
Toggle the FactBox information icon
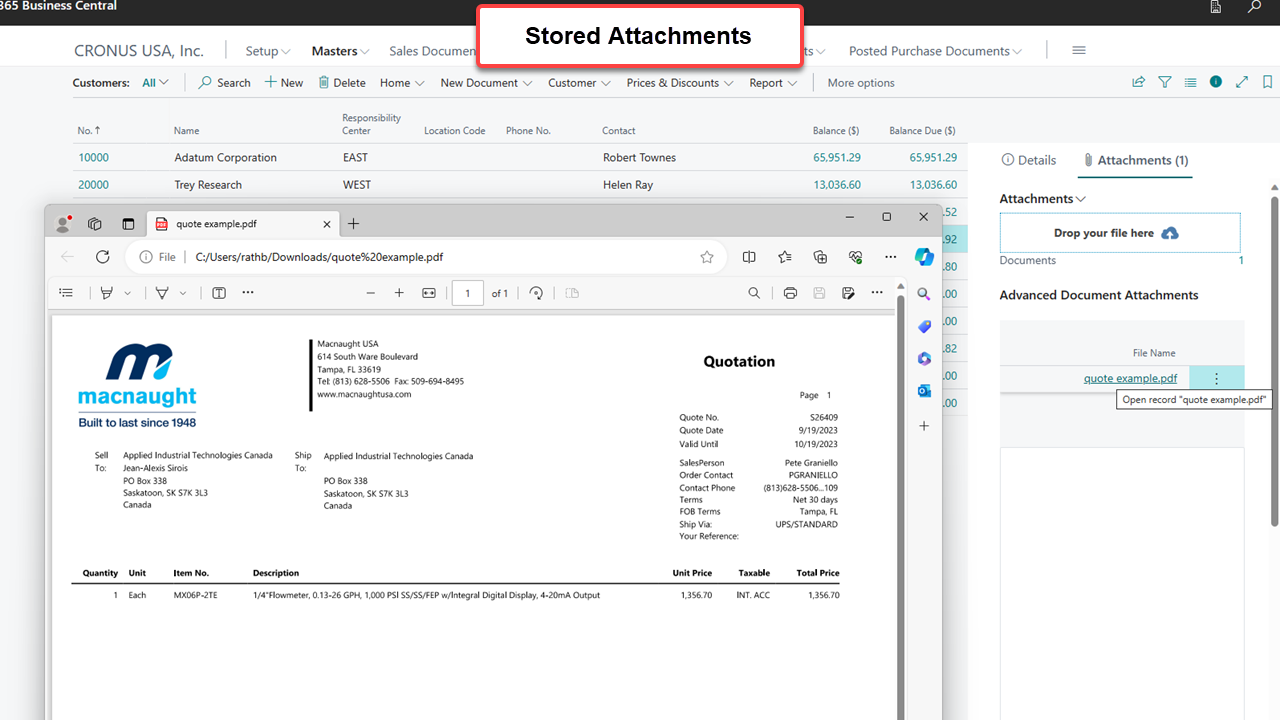[1216, 82]
